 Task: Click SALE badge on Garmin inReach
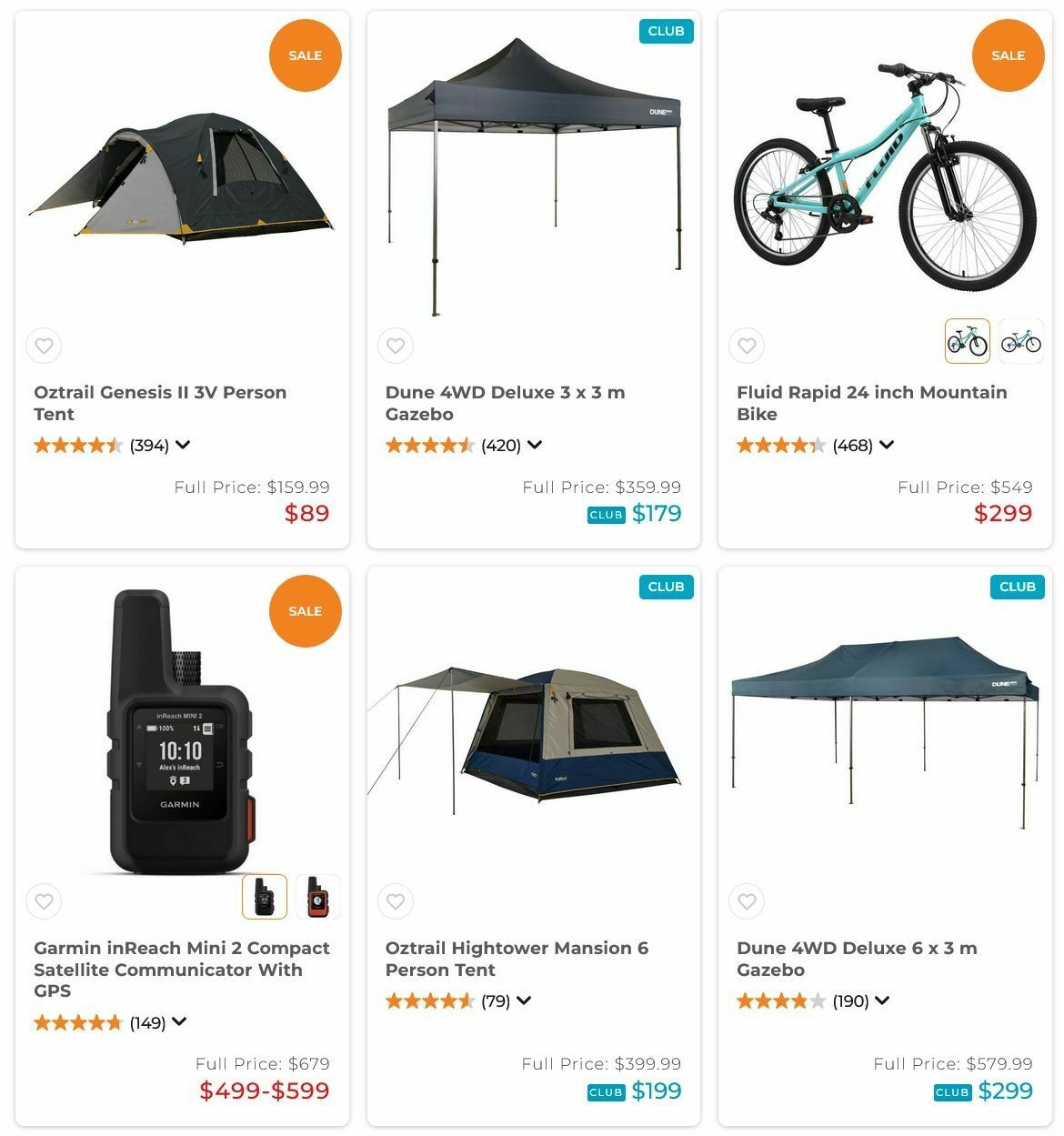coord(305,611)
